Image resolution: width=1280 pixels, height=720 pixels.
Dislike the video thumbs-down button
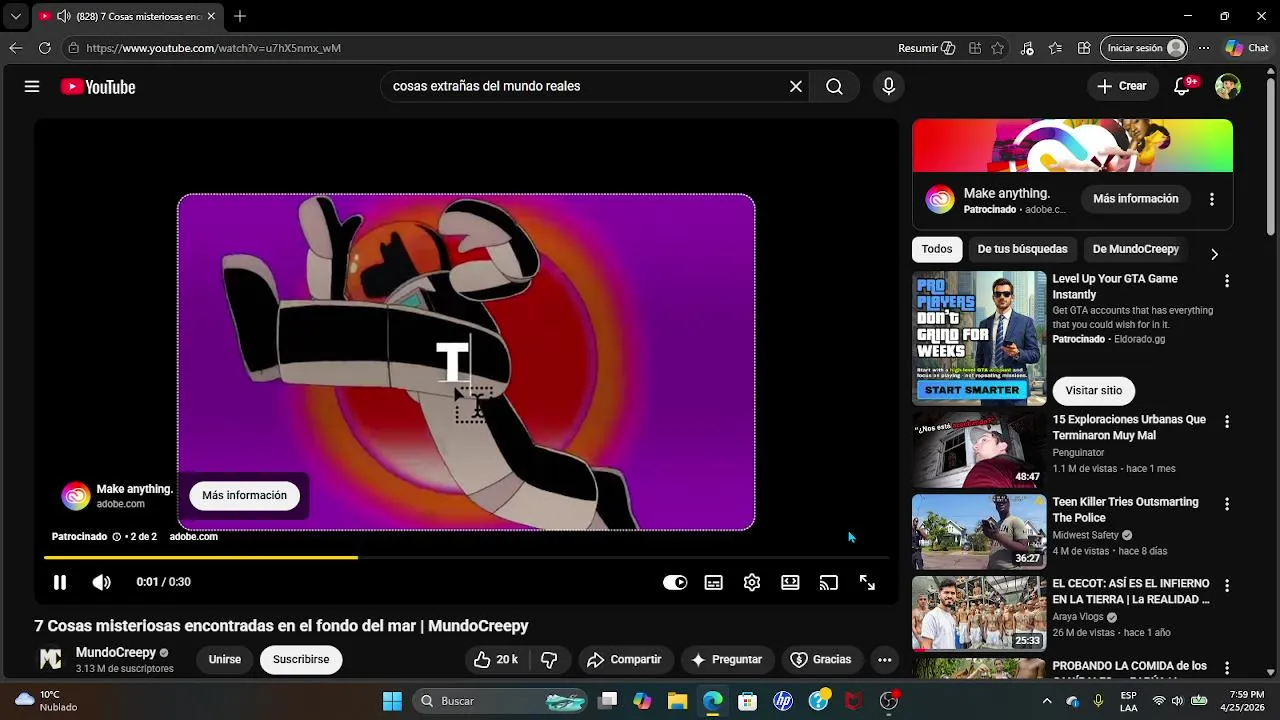pos(549,660)
